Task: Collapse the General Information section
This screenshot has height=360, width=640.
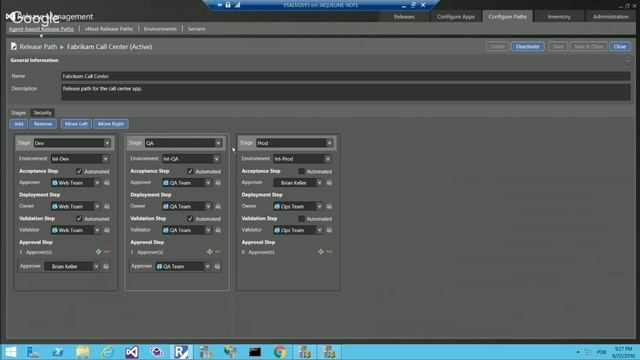Action: tap(628, 61)
